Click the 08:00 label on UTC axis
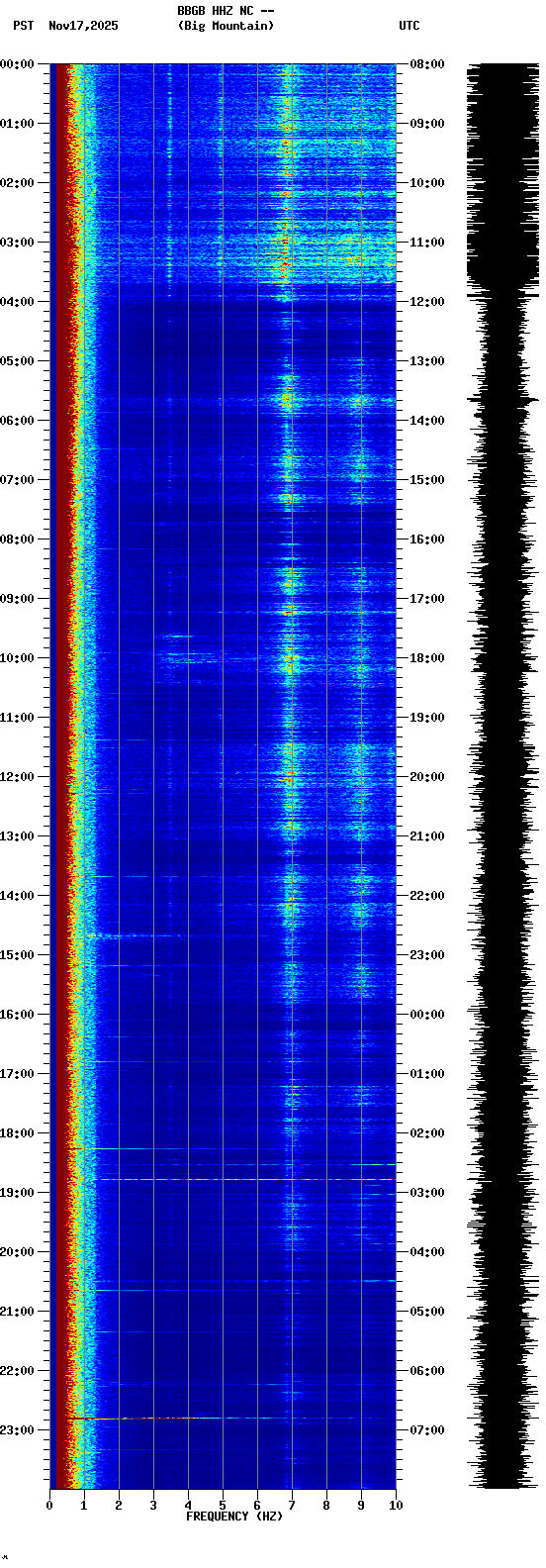 pos(427,64)
